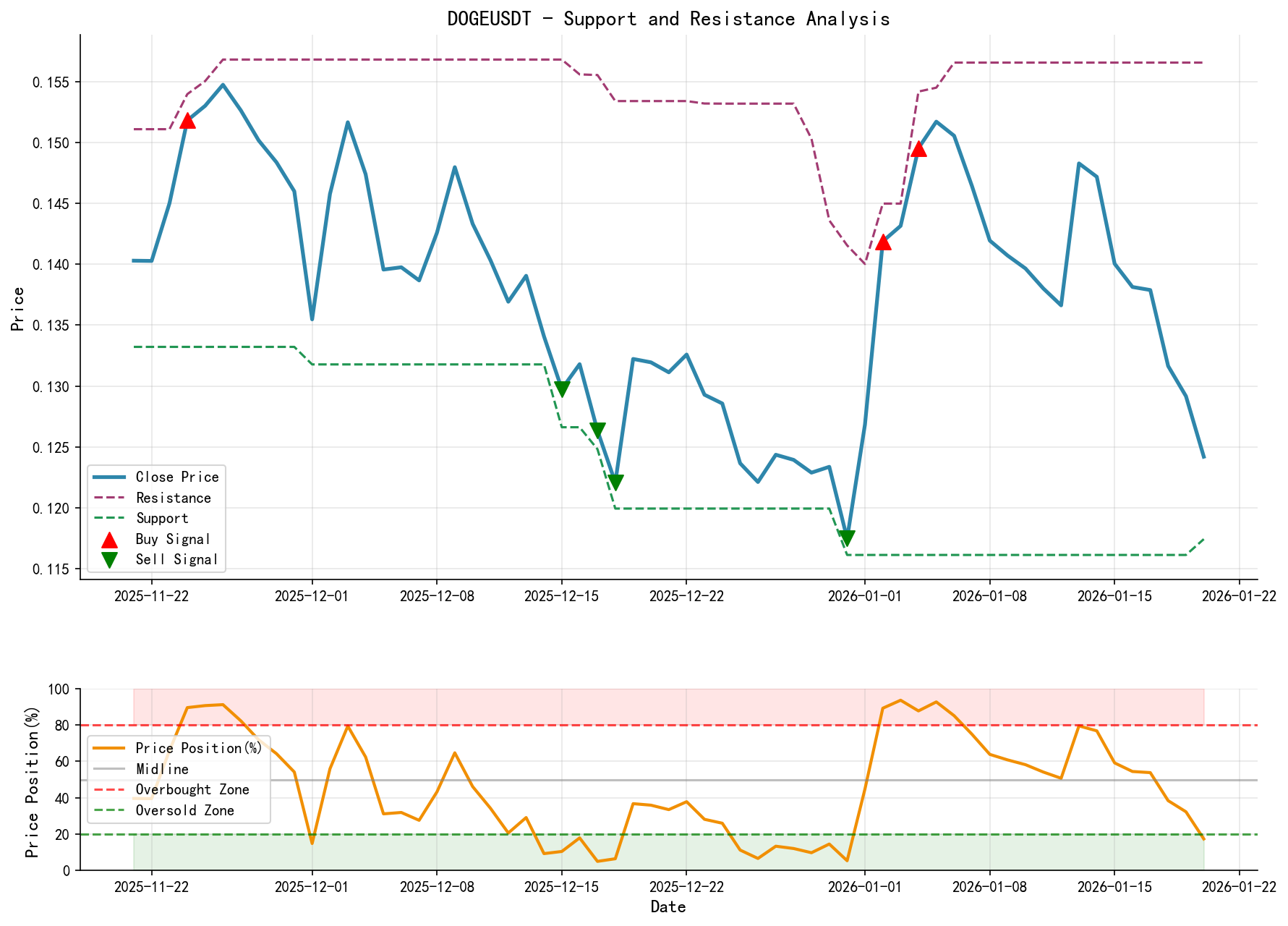Select the buy signal marker near 2026-01-01
Image resolution: width=1288 pixels, height=926 pixels.
coord(884,244)
